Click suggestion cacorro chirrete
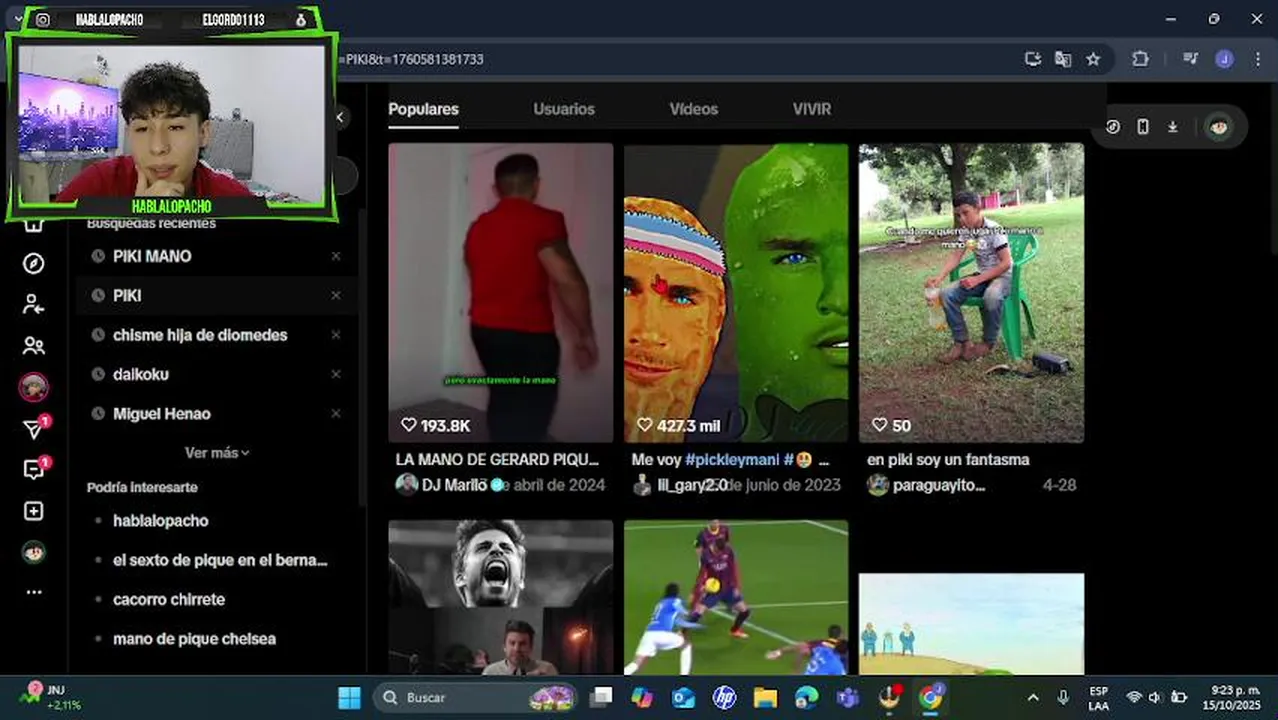Viewport: 1278px width, 720px height. click(x=169, y=599)
